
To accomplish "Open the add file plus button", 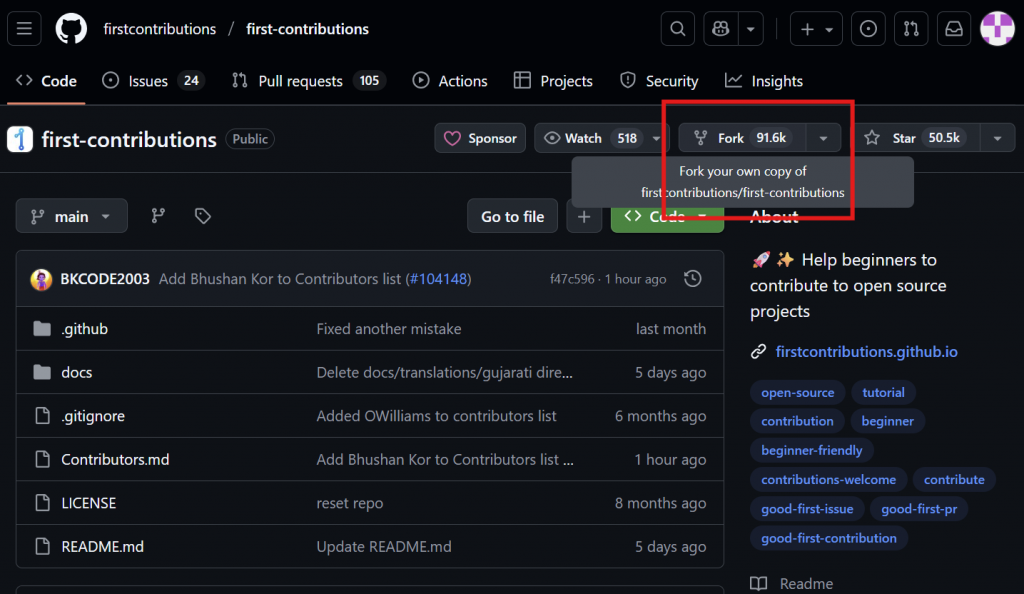I will [584, 216].
